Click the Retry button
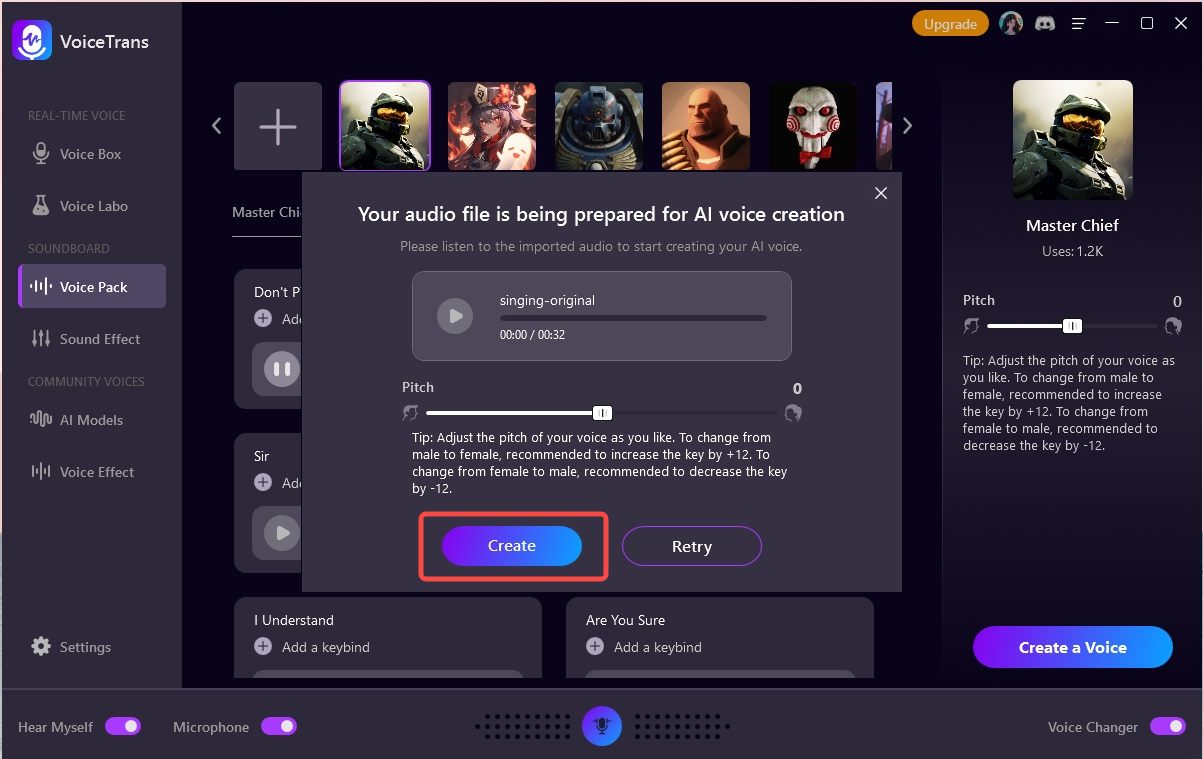The height and width of the screenshot is (759, 1203). 691,546
